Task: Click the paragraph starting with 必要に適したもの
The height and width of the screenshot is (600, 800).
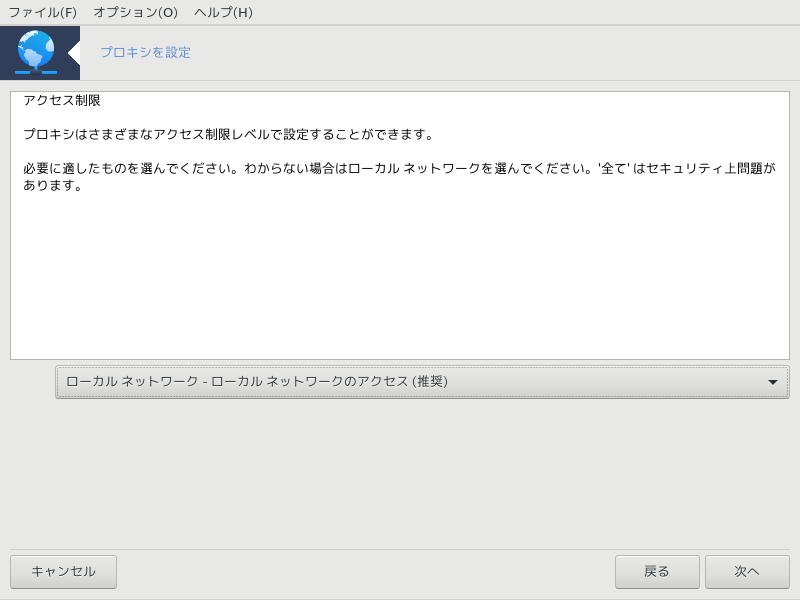Action: tap(399, 177)
